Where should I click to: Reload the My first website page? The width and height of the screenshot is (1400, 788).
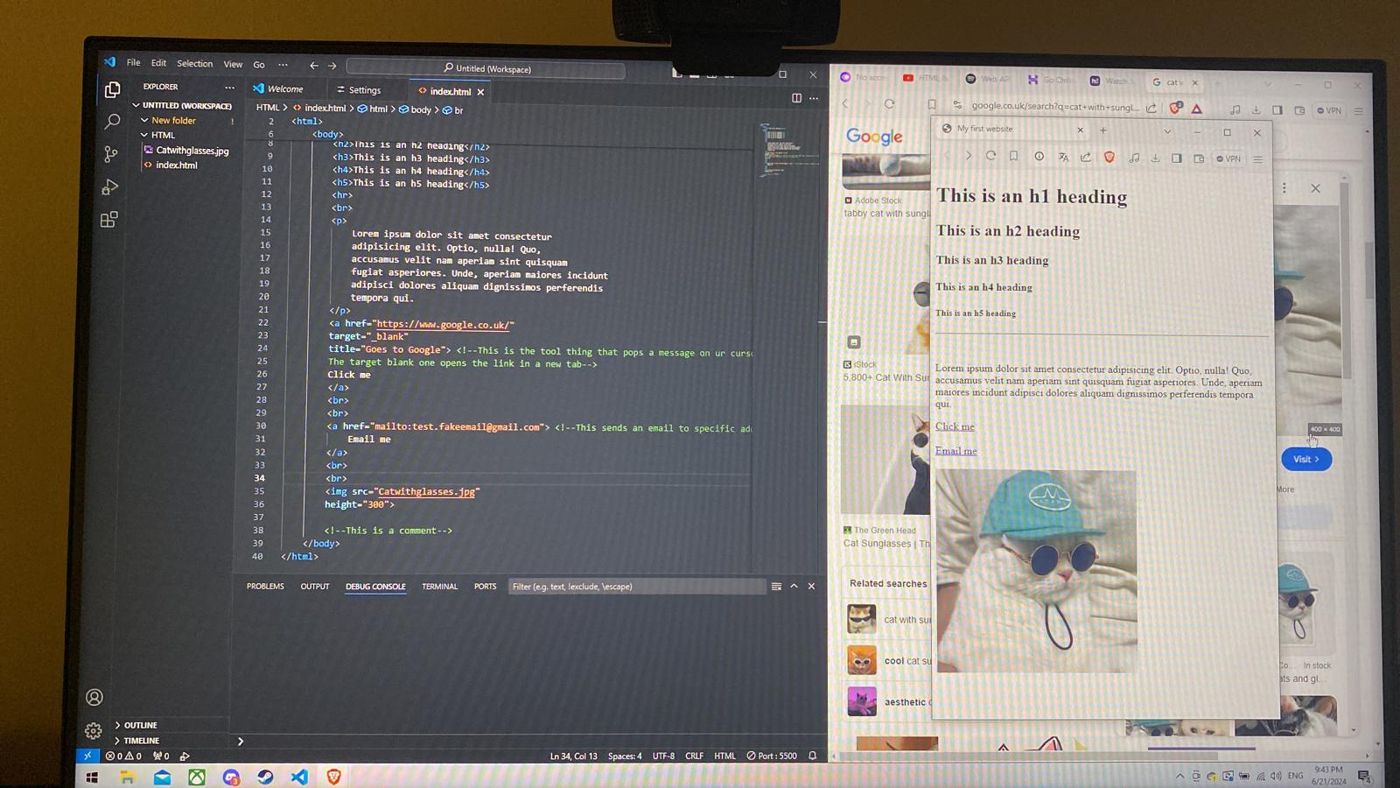pyautogui.click(x=991, y=156)
